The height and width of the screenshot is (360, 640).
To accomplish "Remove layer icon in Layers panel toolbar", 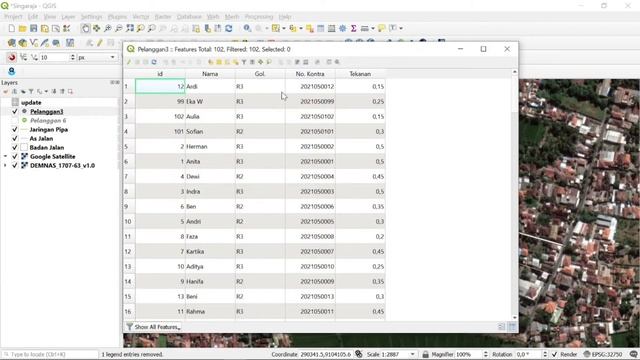I will pos(70,91).
